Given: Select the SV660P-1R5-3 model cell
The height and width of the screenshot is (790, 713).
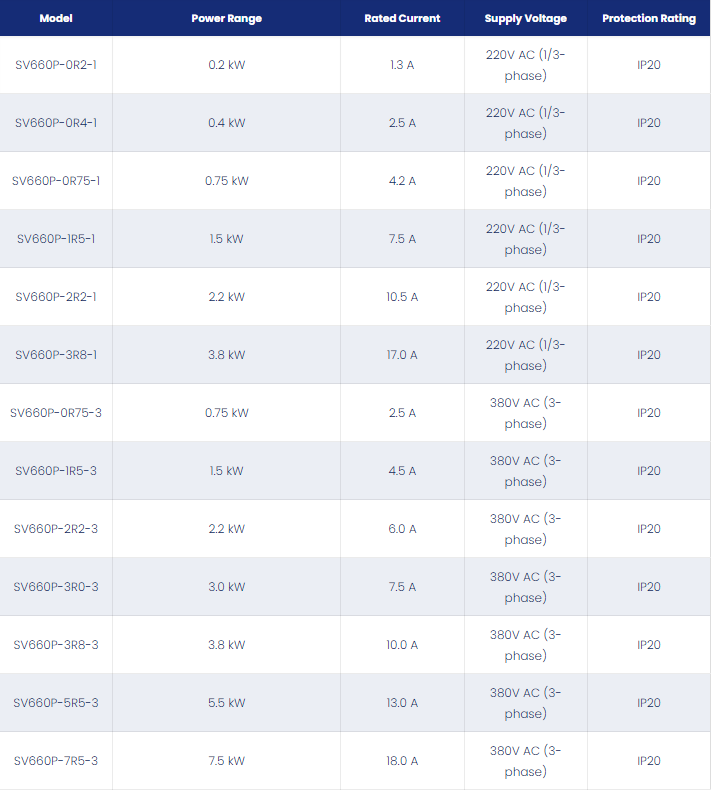Looking at the screenshot, I should point(56,471).
